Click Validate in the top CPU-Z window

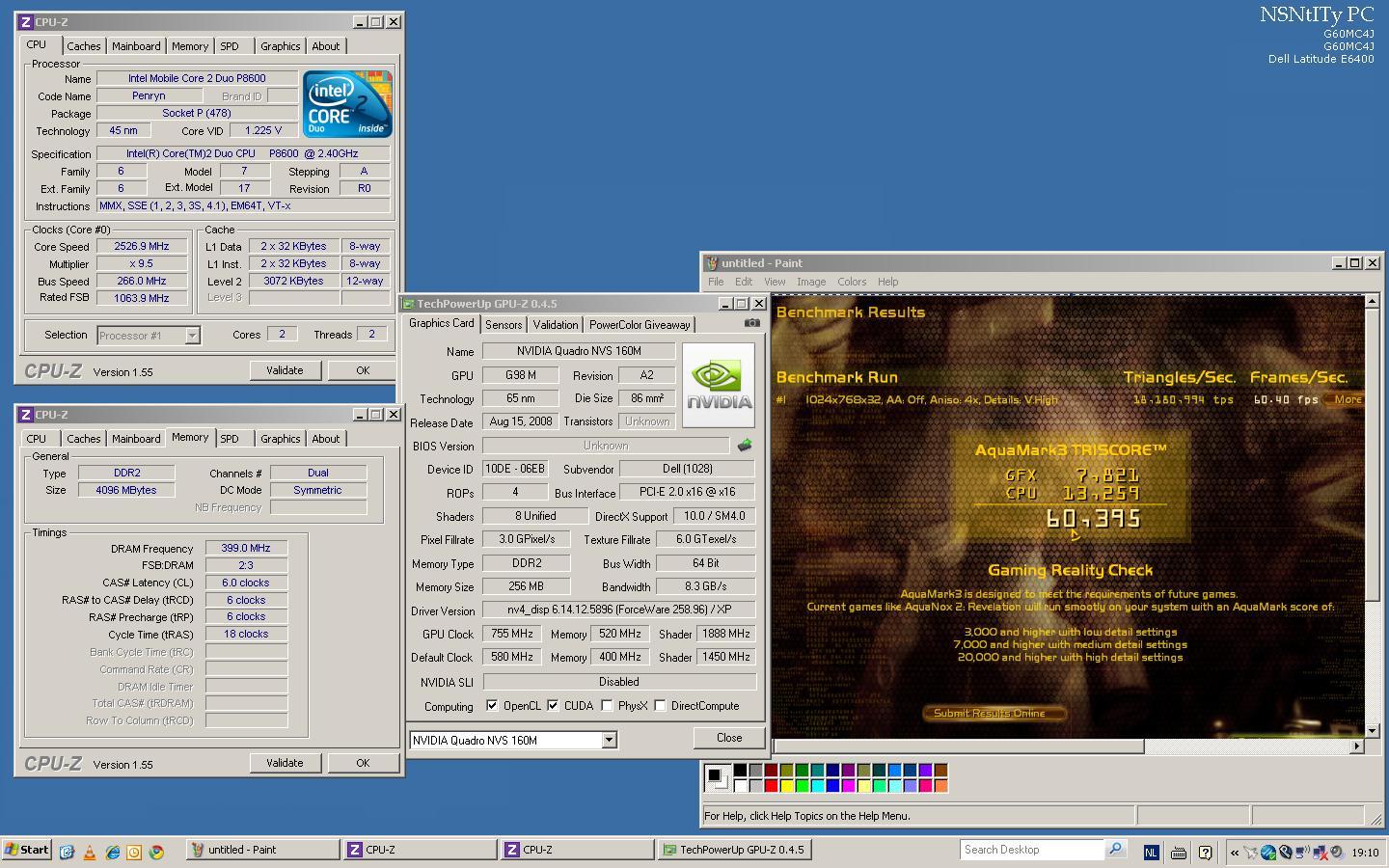(x=285, y=370)
